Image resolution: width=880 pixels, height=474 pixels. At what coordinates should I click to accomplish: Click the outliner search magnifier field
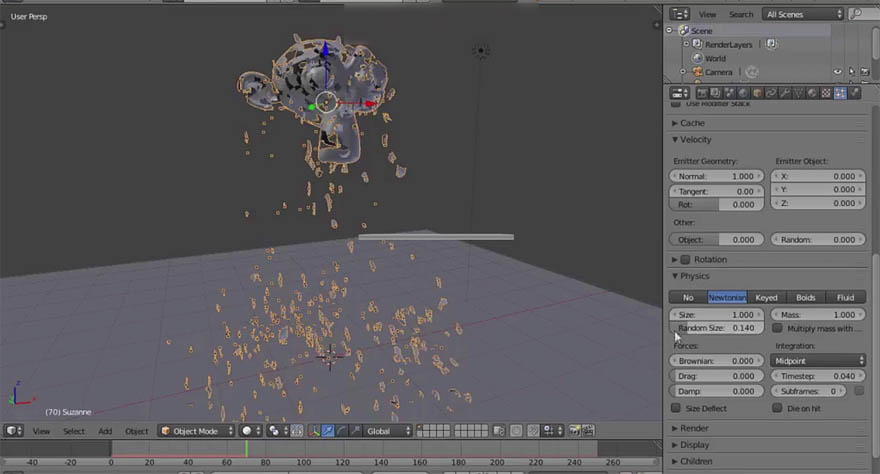pyautogui.click(x=863, y=14)
